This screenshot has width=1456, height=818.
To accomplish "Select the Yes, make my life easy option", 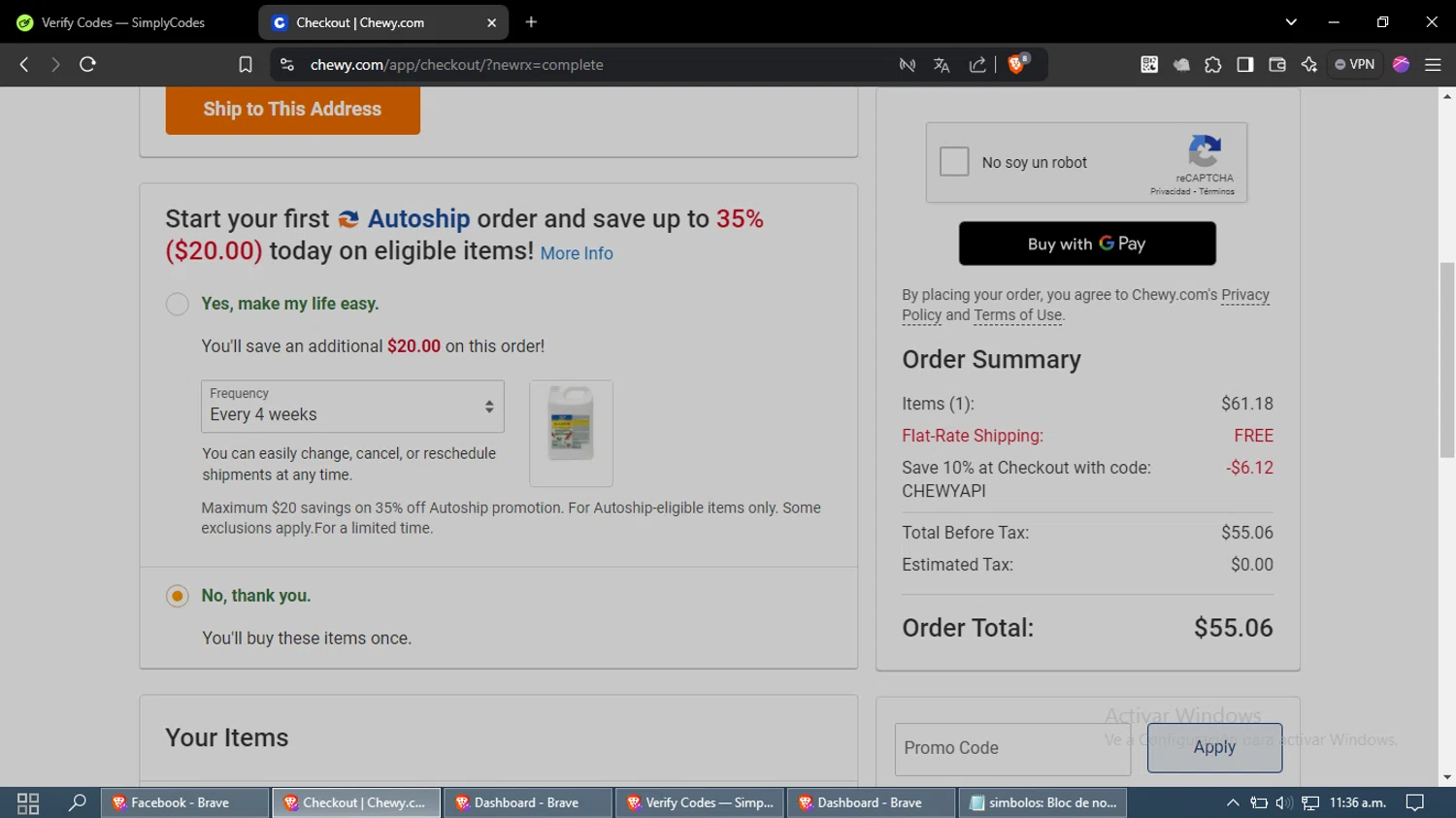I will click(177, 304).
